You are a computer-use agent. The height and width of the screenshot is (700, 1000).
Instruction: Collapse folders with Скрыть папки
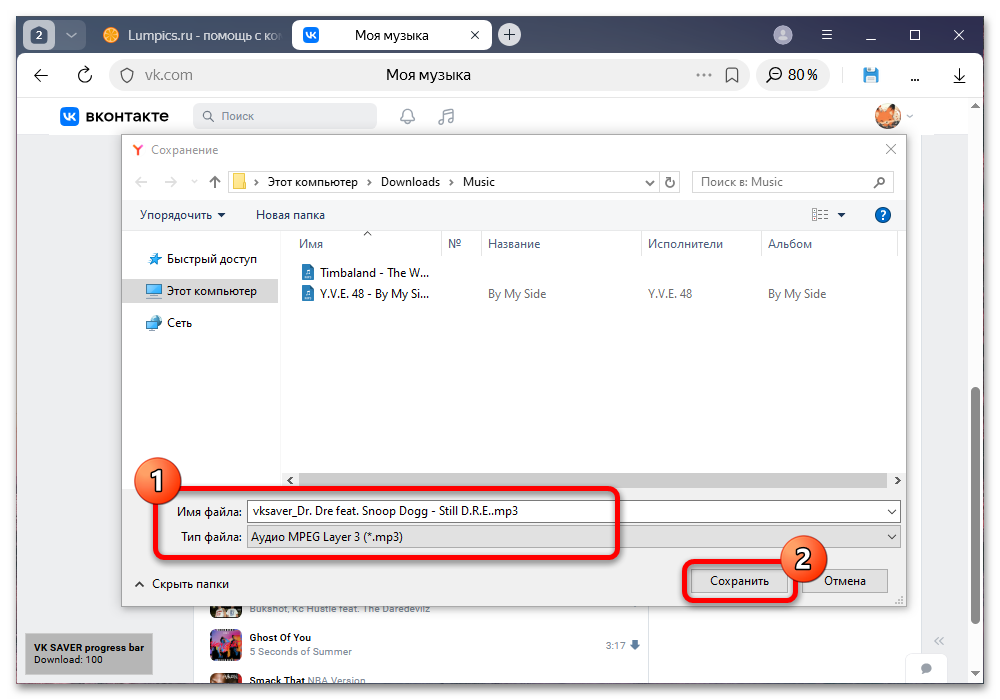182,585
